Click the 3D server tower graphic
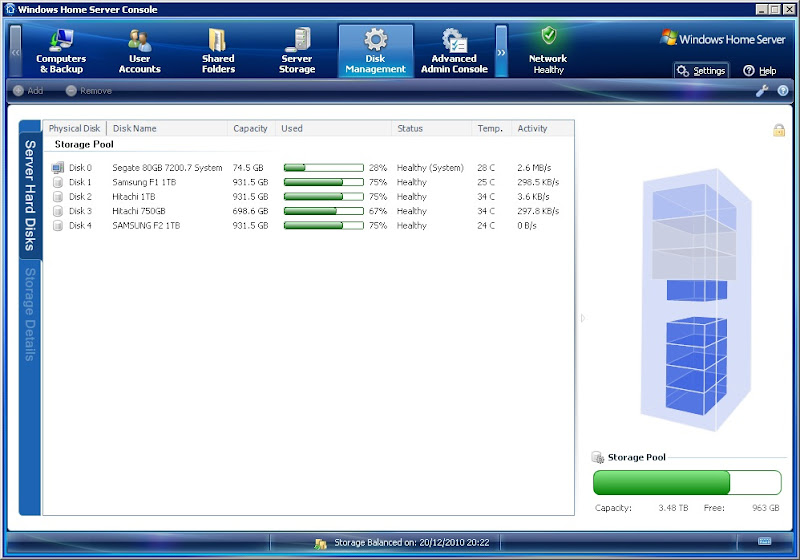Screen dimensions: 800x560 coord(695,300)
